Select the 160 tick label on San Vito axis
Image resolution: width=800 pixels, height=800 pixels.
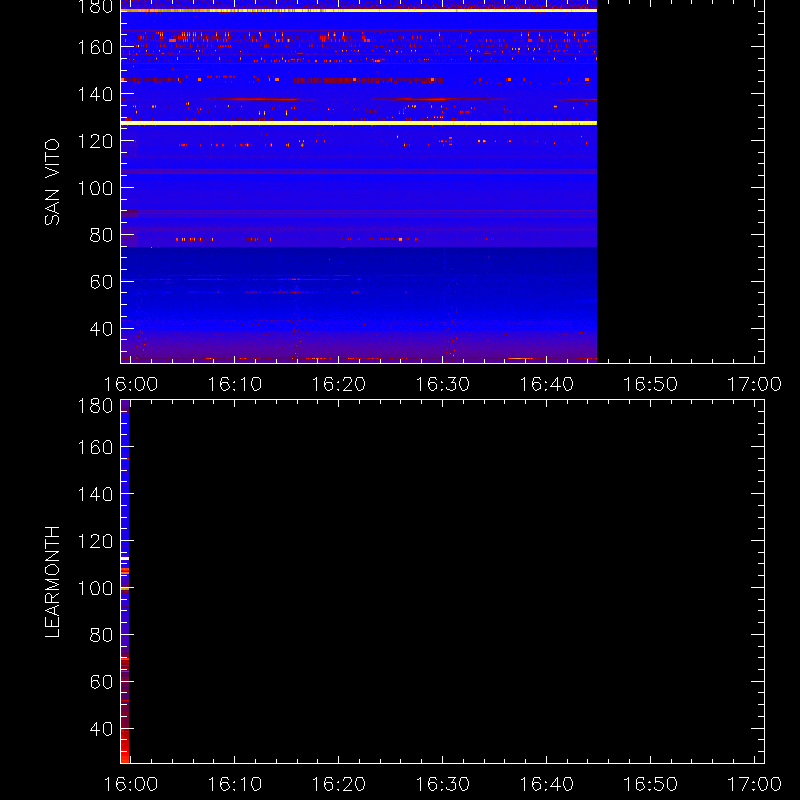(95, 47)
